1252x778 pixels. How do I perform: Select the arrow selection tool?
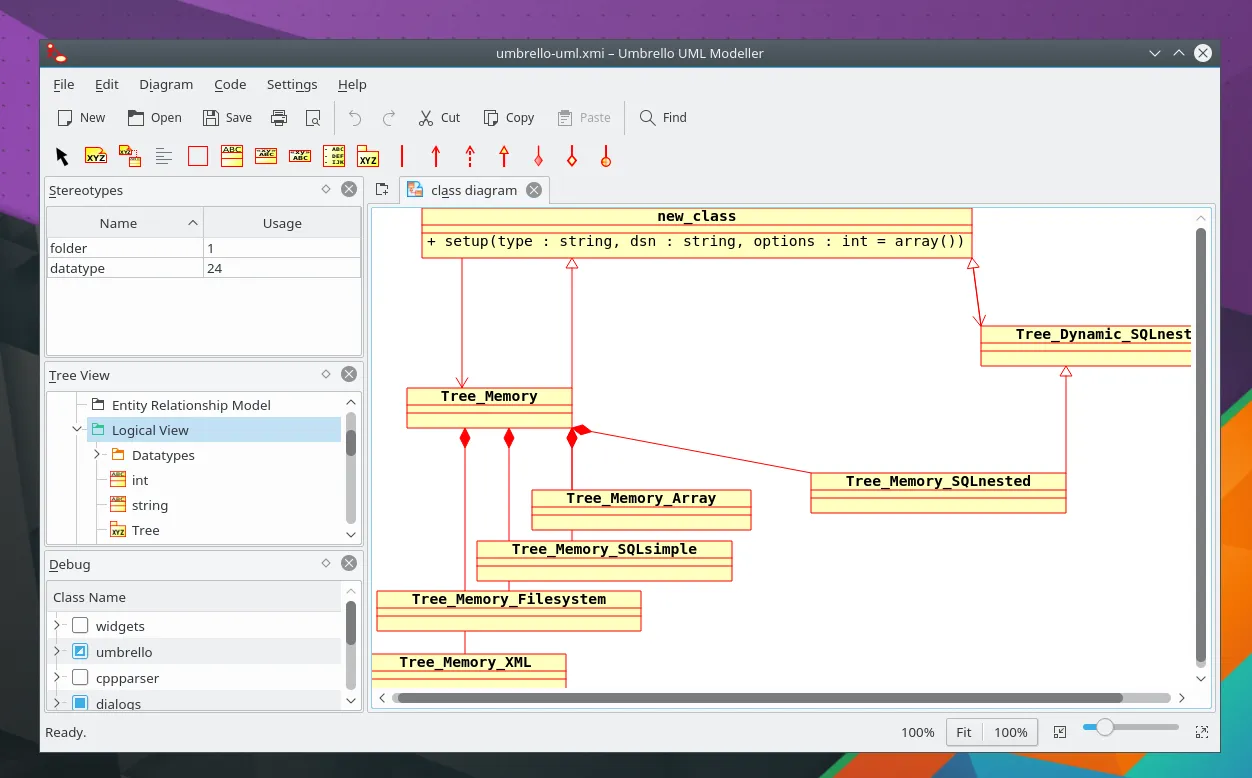(x=61, y=156)
